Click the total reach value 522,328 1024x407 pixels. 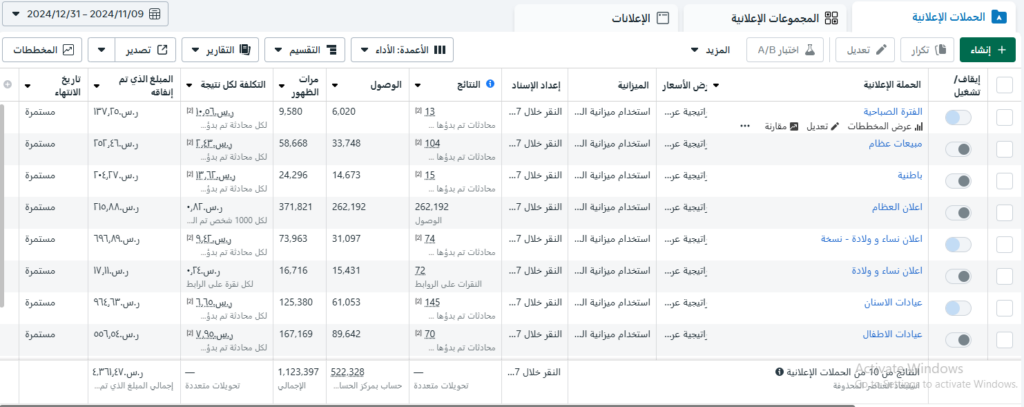tap(347, 372)
